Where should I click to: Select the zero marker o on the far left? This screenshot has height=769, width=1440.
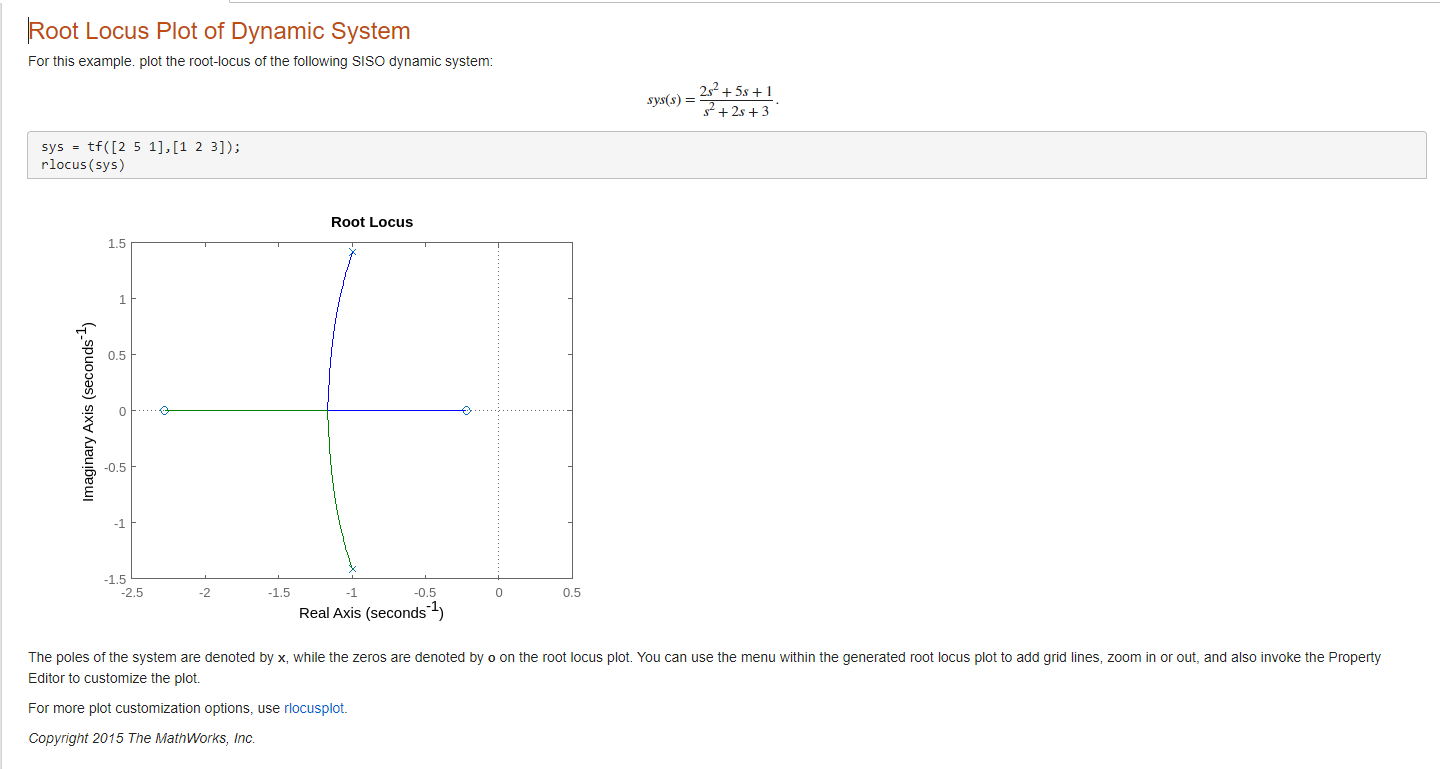pos(165,410)
